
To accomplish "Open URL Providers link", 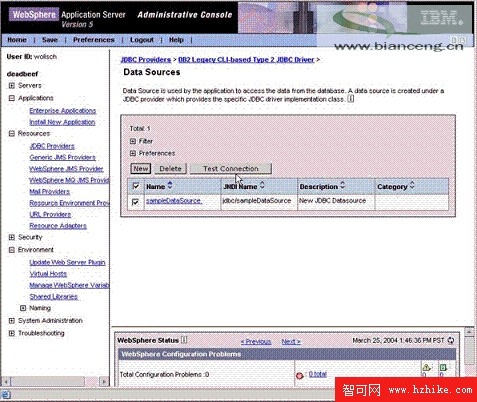I will pyautogui.click(x=50, y=214).
